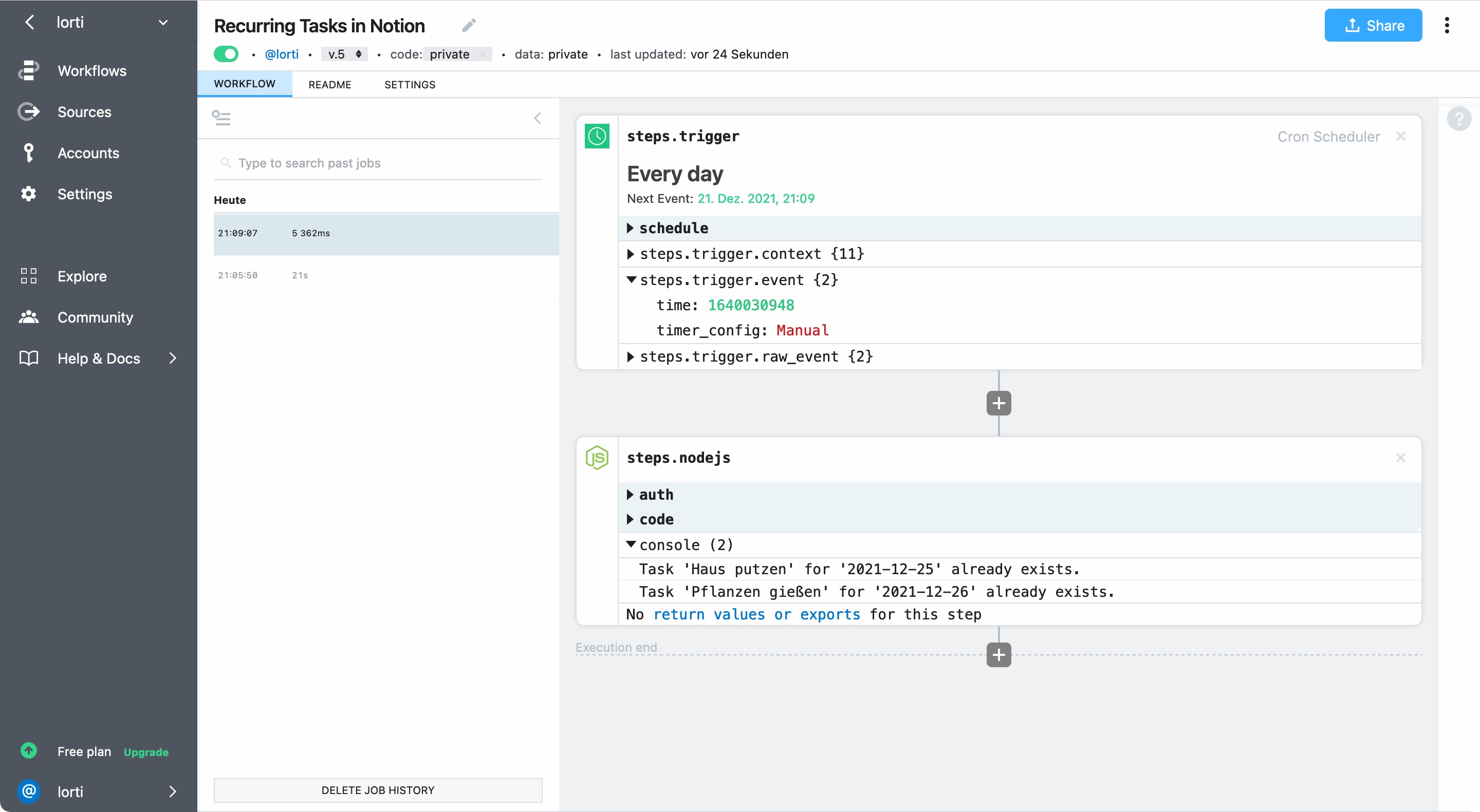Click the pencil edit icon beside workflow title
The height and width of the screenshot is (812, 1480).
(469, 25)
